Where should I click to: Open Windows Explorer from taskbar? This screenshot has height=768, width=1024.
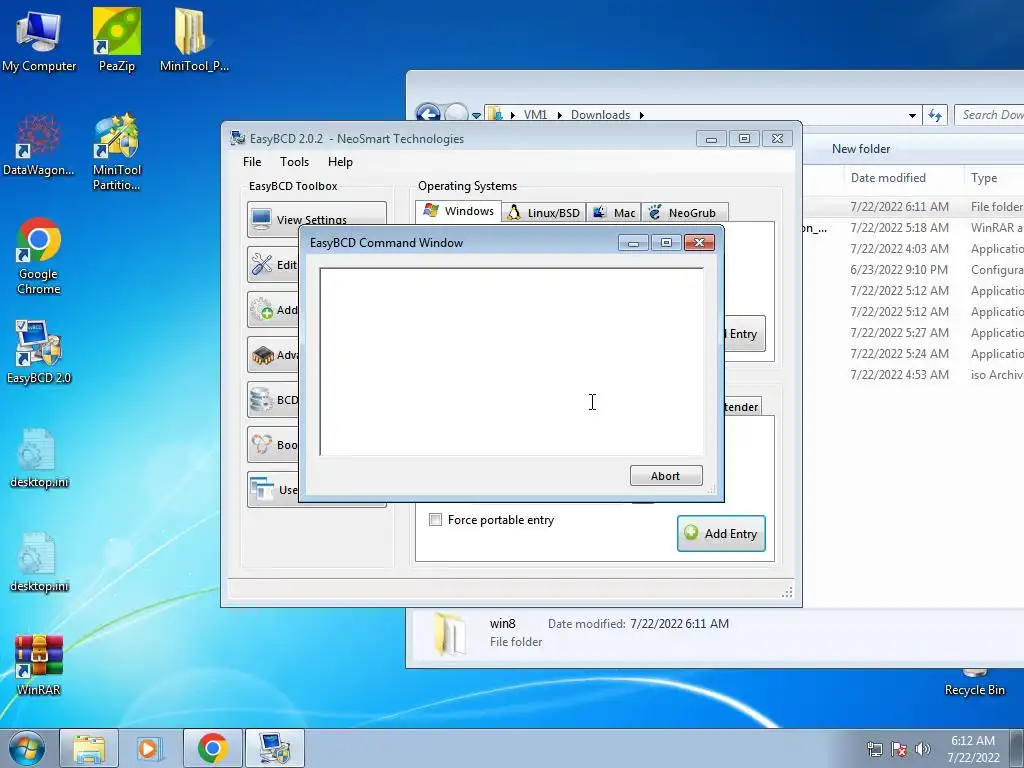89,748
